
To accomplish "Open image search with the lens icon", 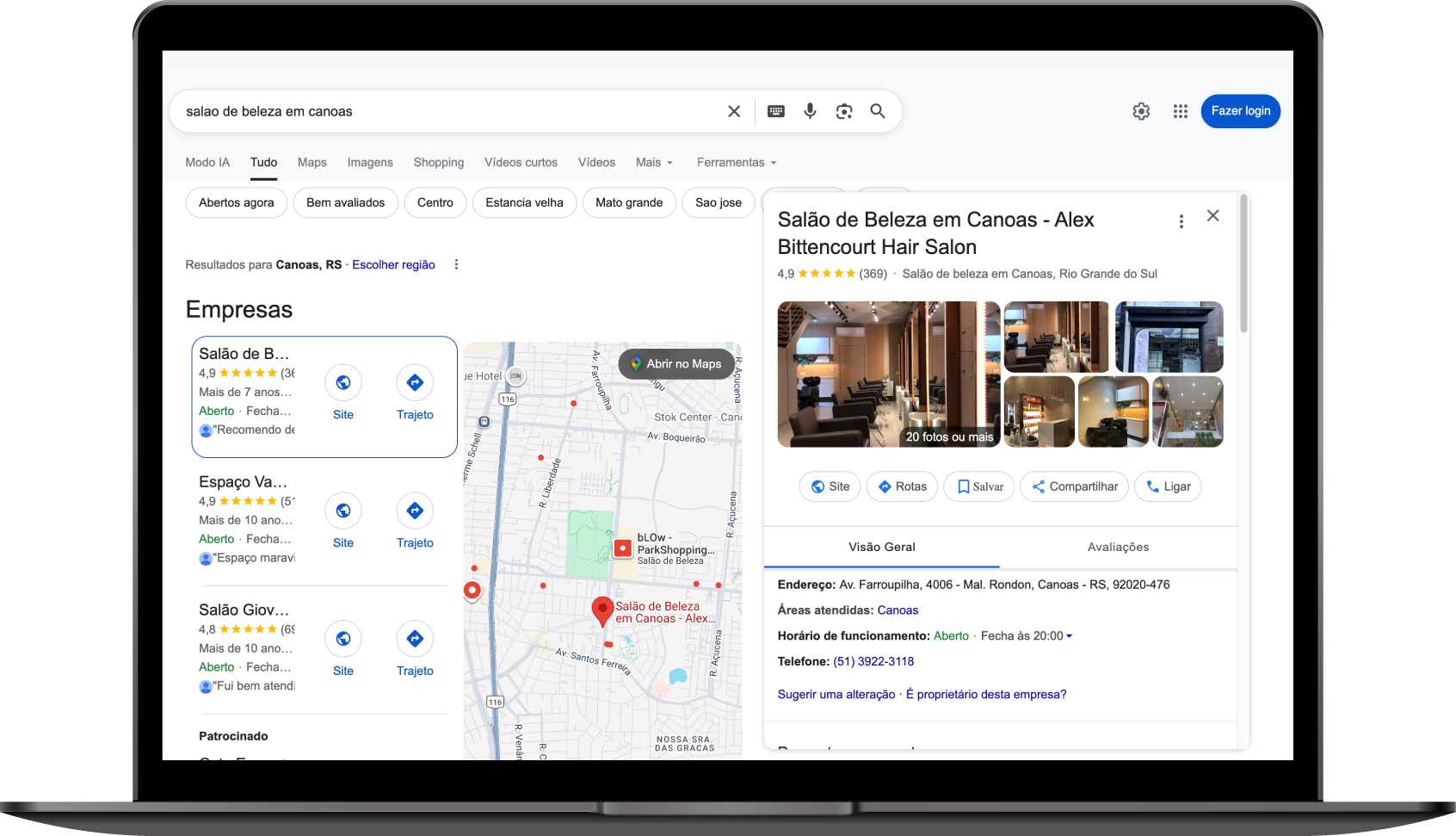I will tap(844, 111).
